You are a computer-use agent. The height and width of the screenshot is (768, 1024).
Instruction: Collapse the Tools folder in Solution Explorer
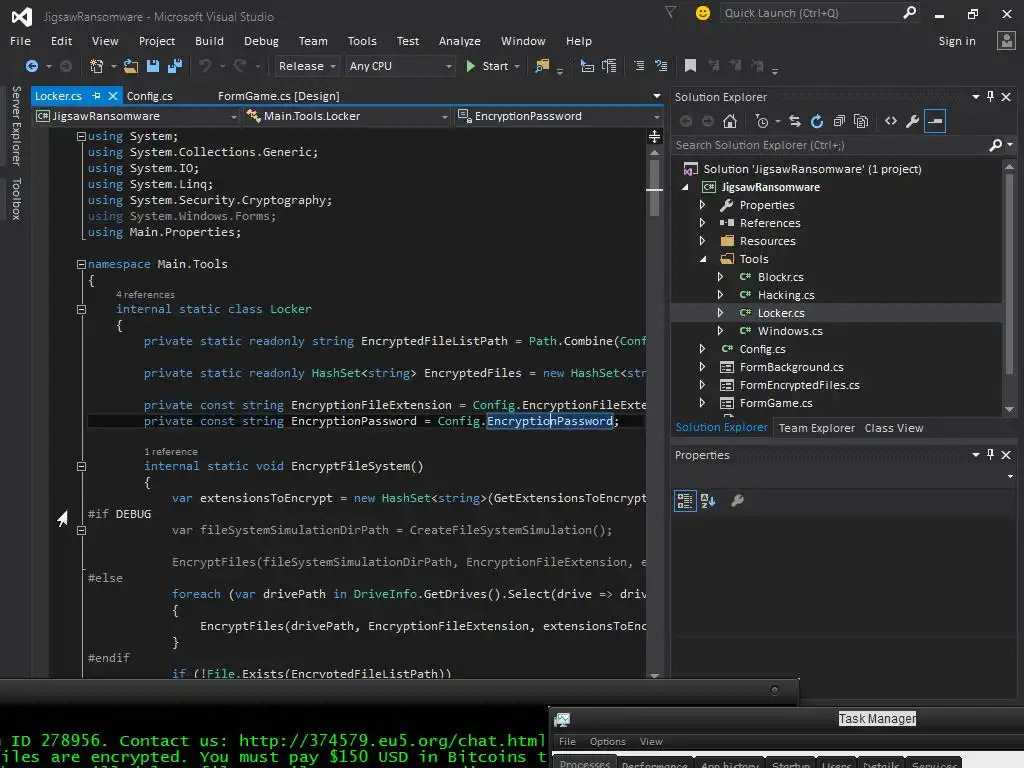(x=703, y=259)
